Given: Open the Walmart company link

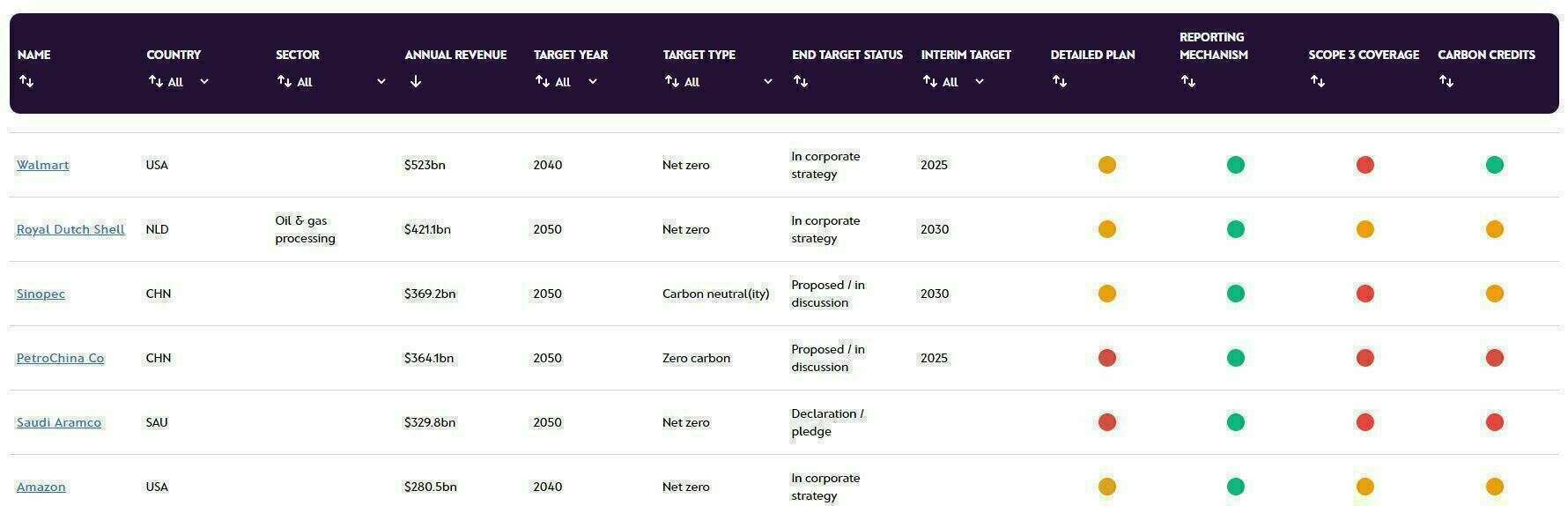Looking at the screenshot, I should (42, 165).
